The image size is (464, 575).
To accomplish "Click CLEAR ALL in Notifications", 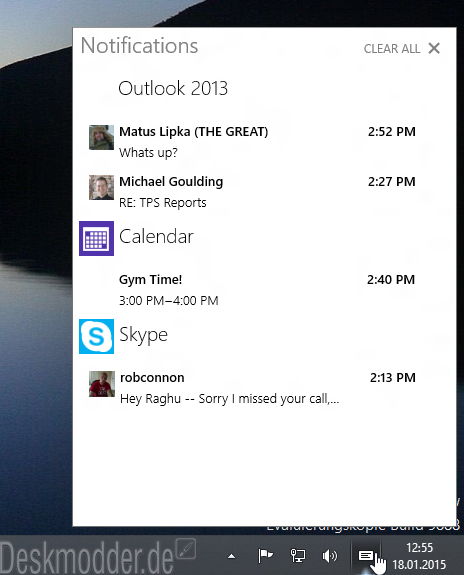I will [x=392, y=48].
